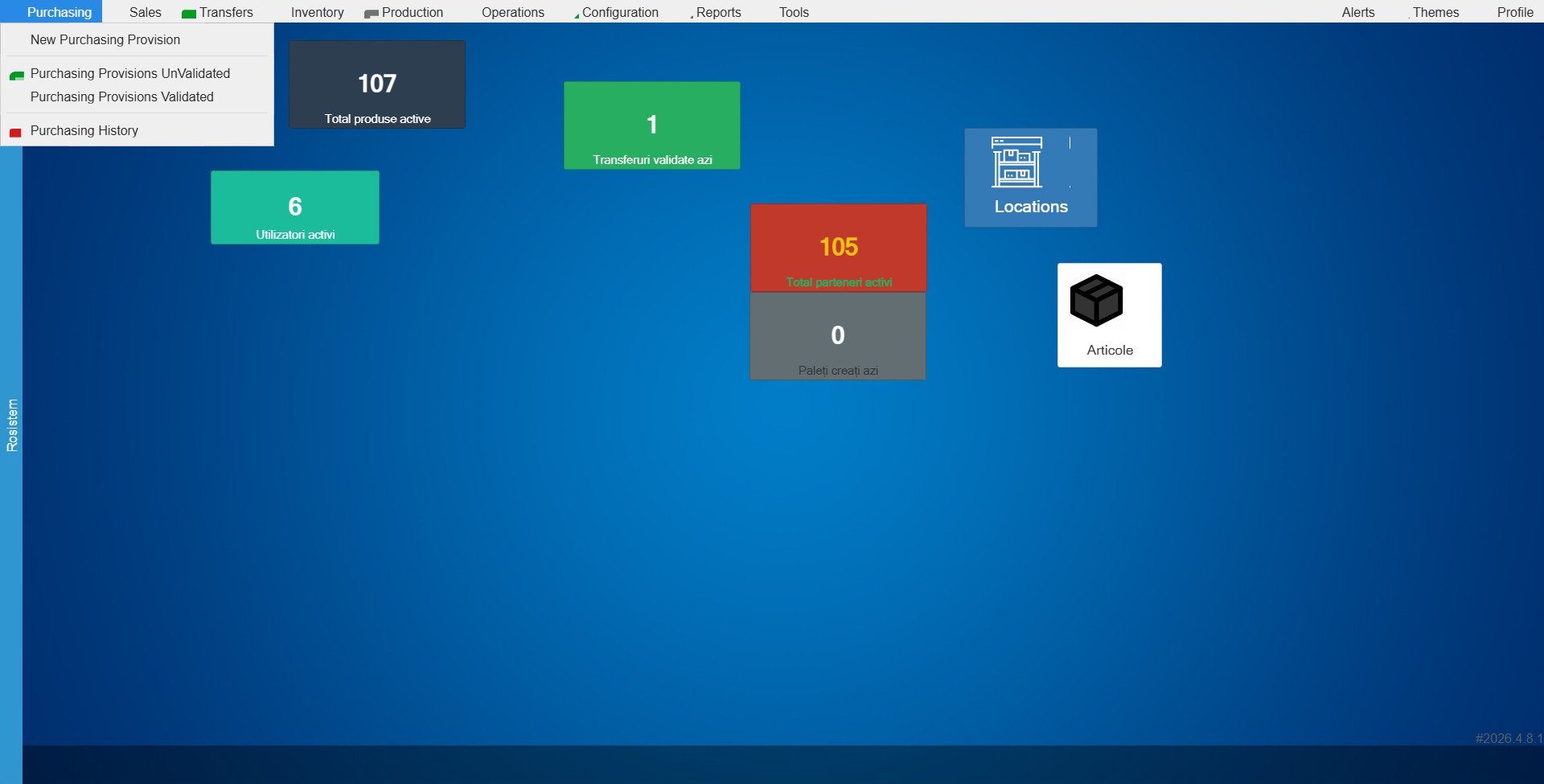Image resolution: width=1544 pixels, height=784 pixels.
Task: Open the Articole black box icon
Action: click(1096, 301)
